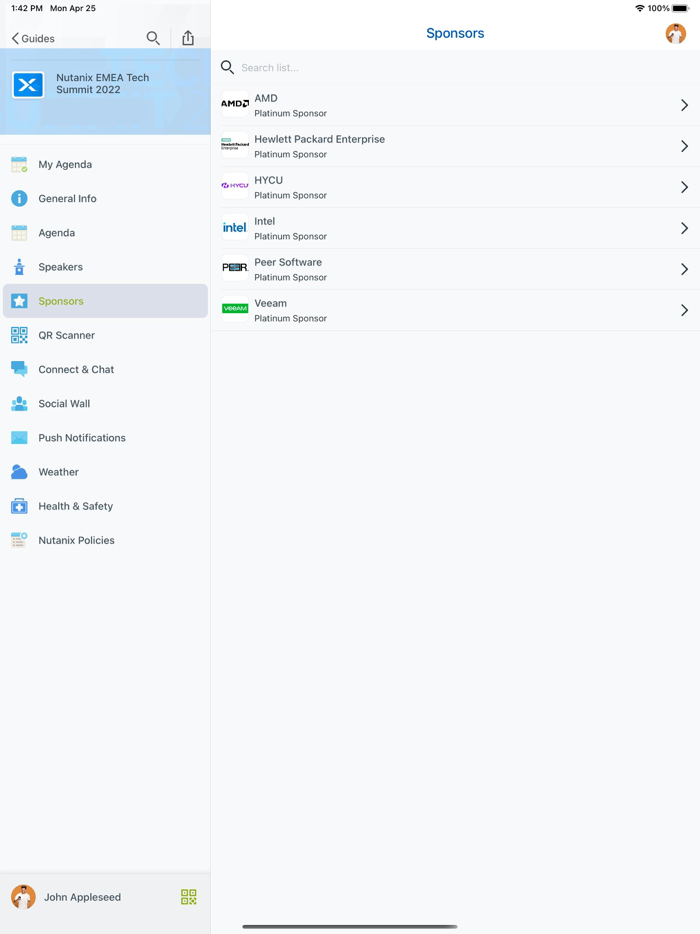The image size is (700, 934).
Task: Expand the Veeam sponsor chevron
Action: (685, 310)
